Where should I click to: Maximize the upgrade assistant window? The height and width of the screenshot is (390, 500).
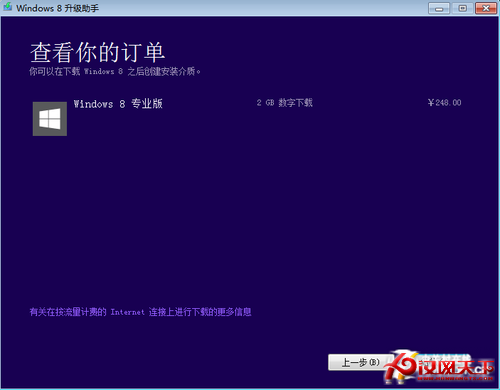(x=462, y=8)
